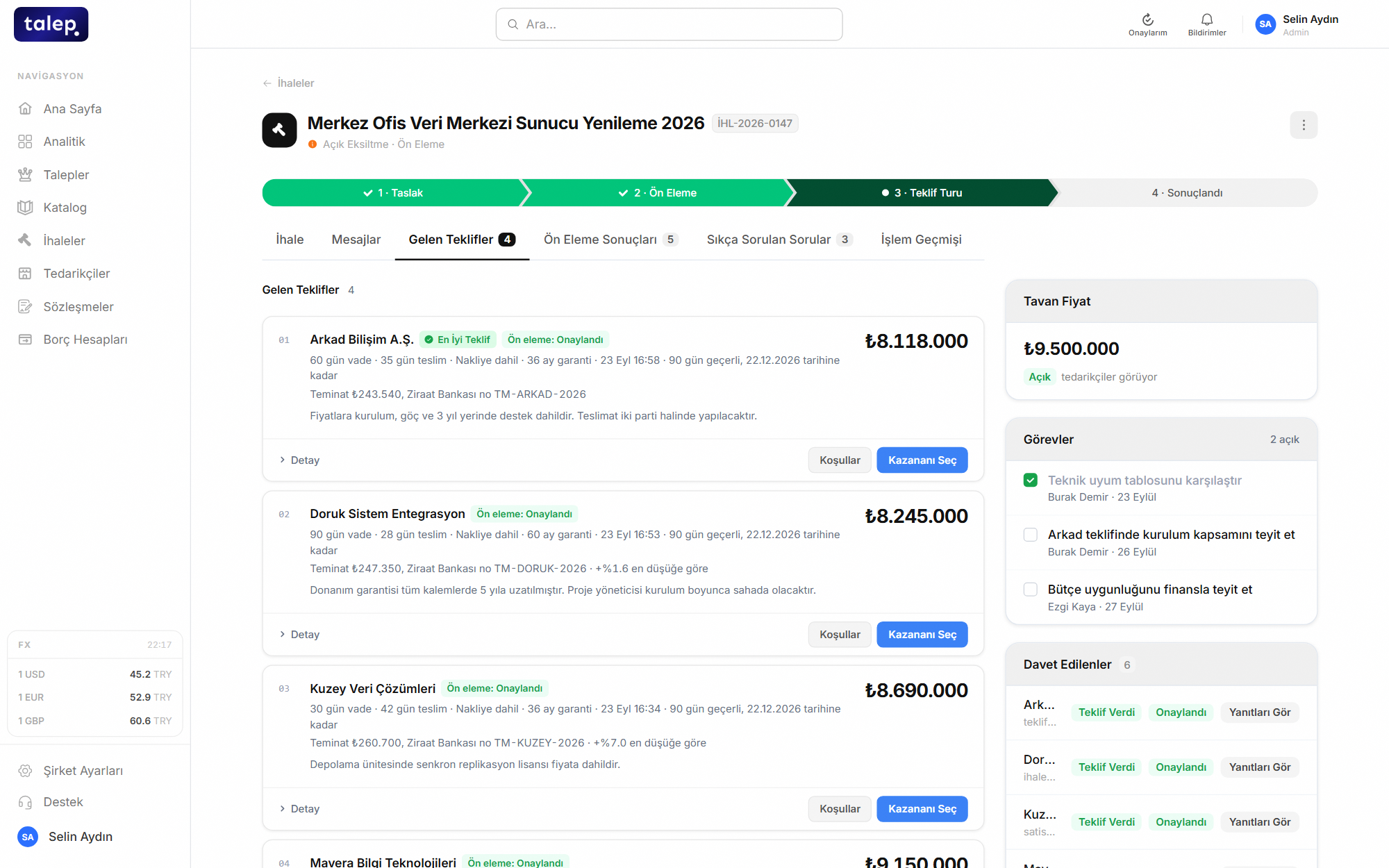Click the Talepler basket icon
Viewport: 1389px width, 868px height.
pyautogui.click(x=25, y=174)
